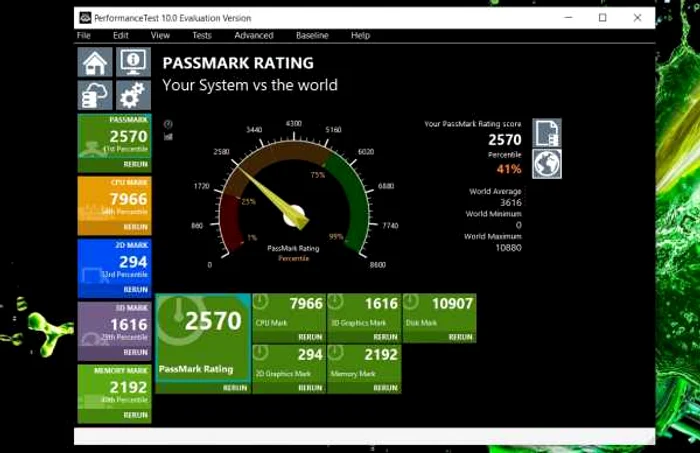
Task: Open the Edit menu
Action: click(x=121, y=35)
